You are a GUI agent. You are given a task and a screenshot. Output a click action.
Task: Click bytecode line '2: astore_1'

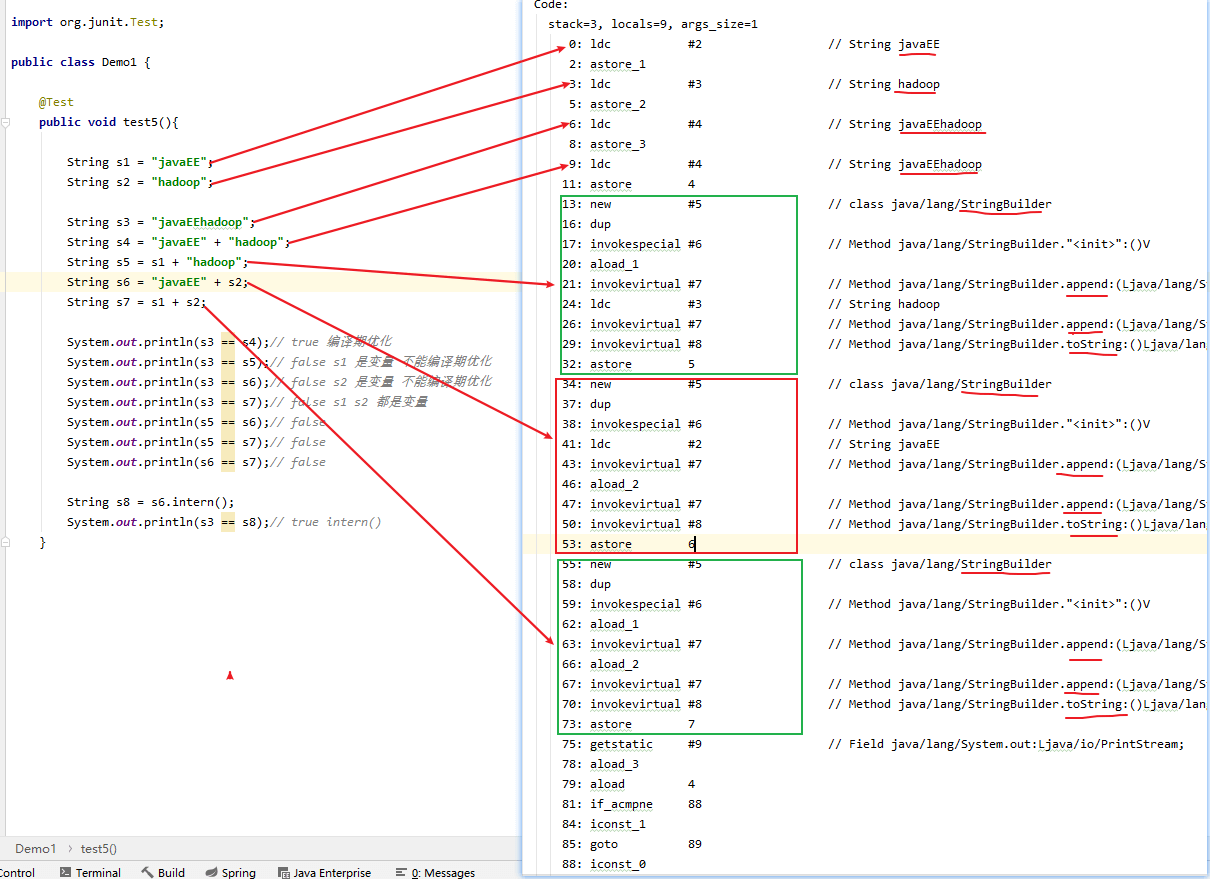click(607, 64)
